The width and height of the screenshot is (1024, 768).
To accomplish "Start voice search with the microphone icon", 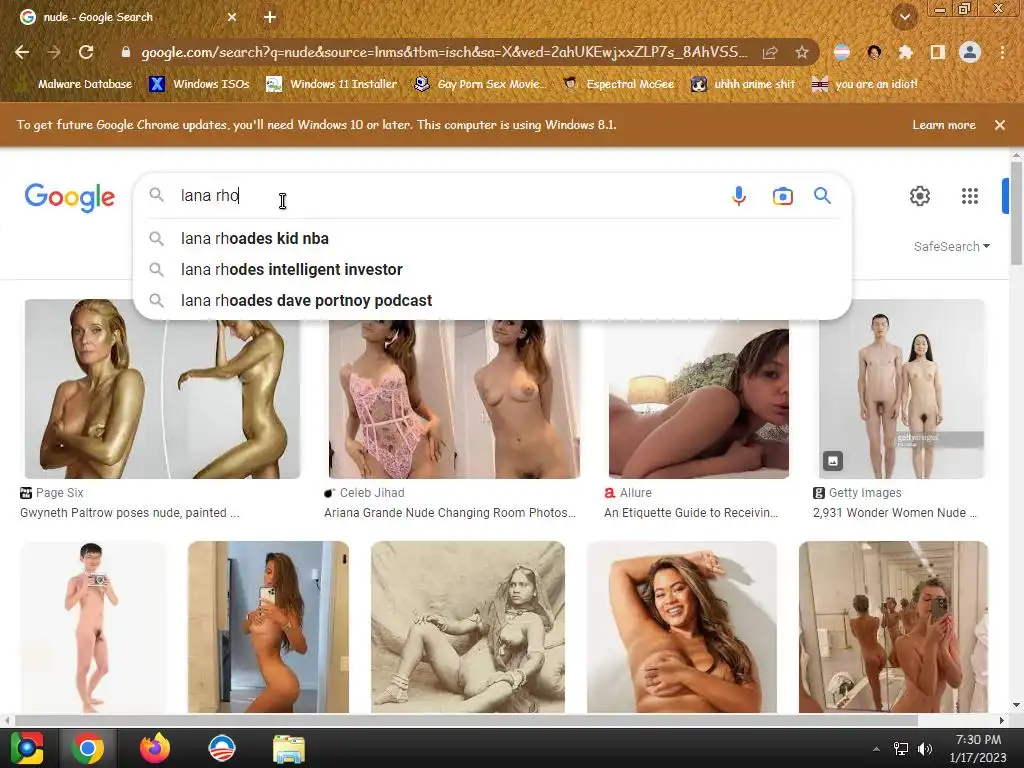I will (x=739, y=196).
